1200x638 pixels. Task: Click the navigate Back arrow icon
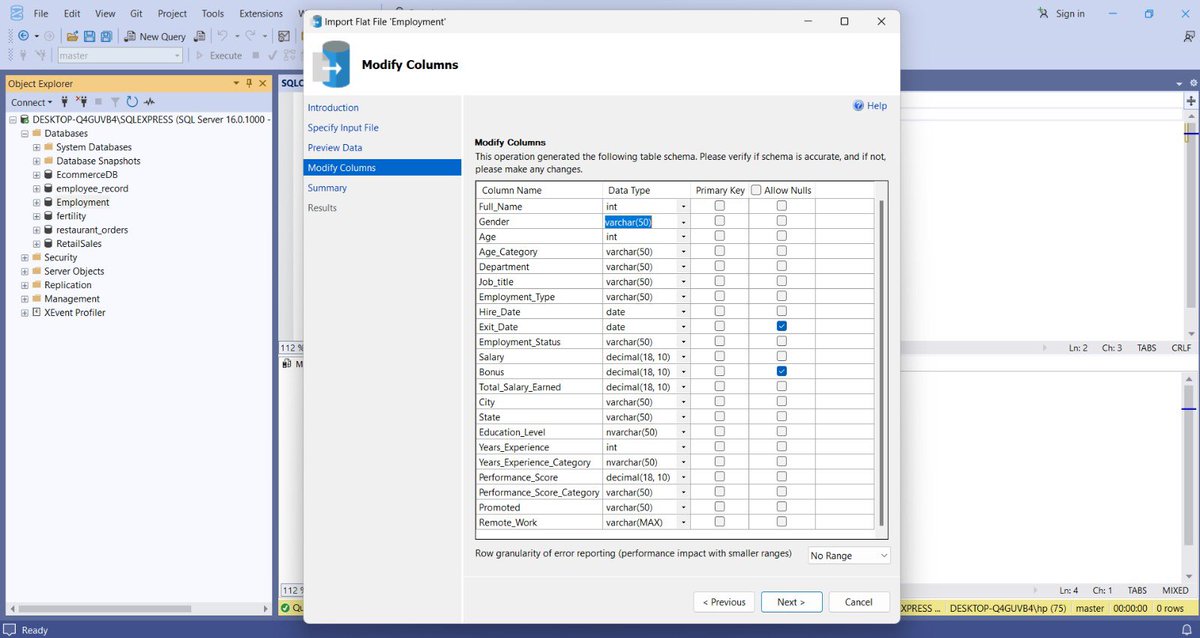point(23,36)
